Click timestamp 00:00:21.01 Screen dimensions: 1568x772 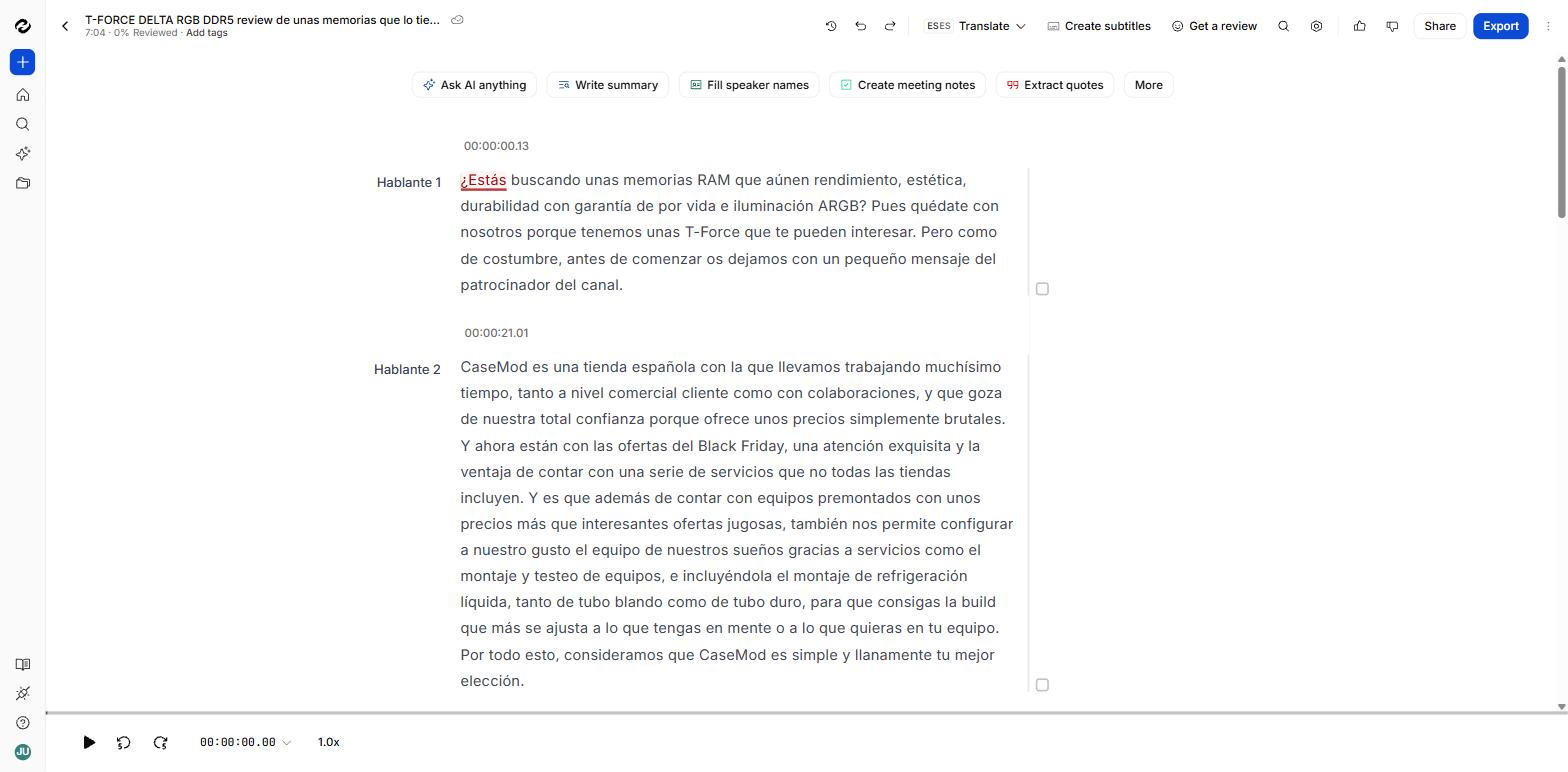[x=496, y=333]
